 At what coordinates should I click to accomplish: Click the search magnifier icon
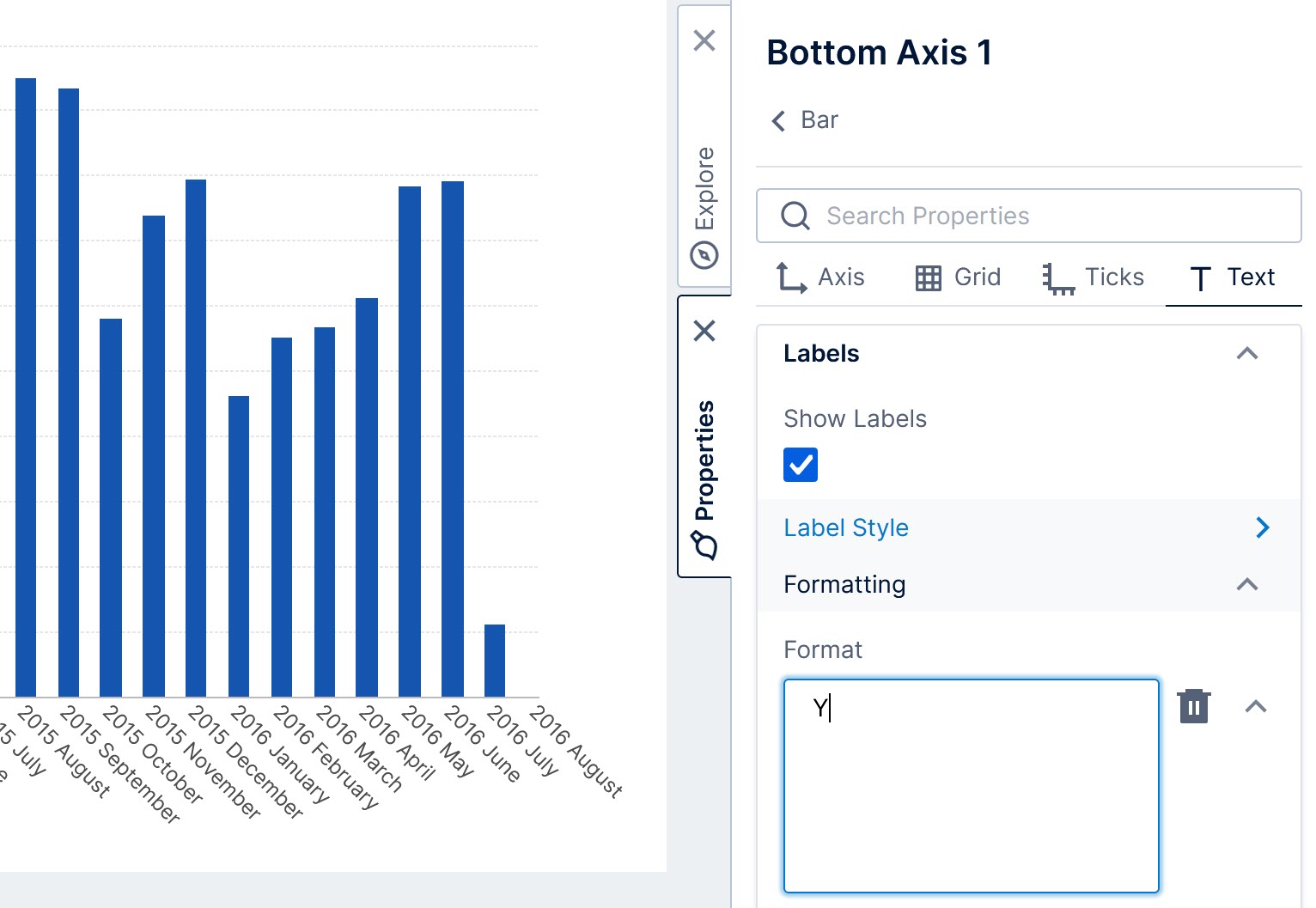[x=795, y=216]
